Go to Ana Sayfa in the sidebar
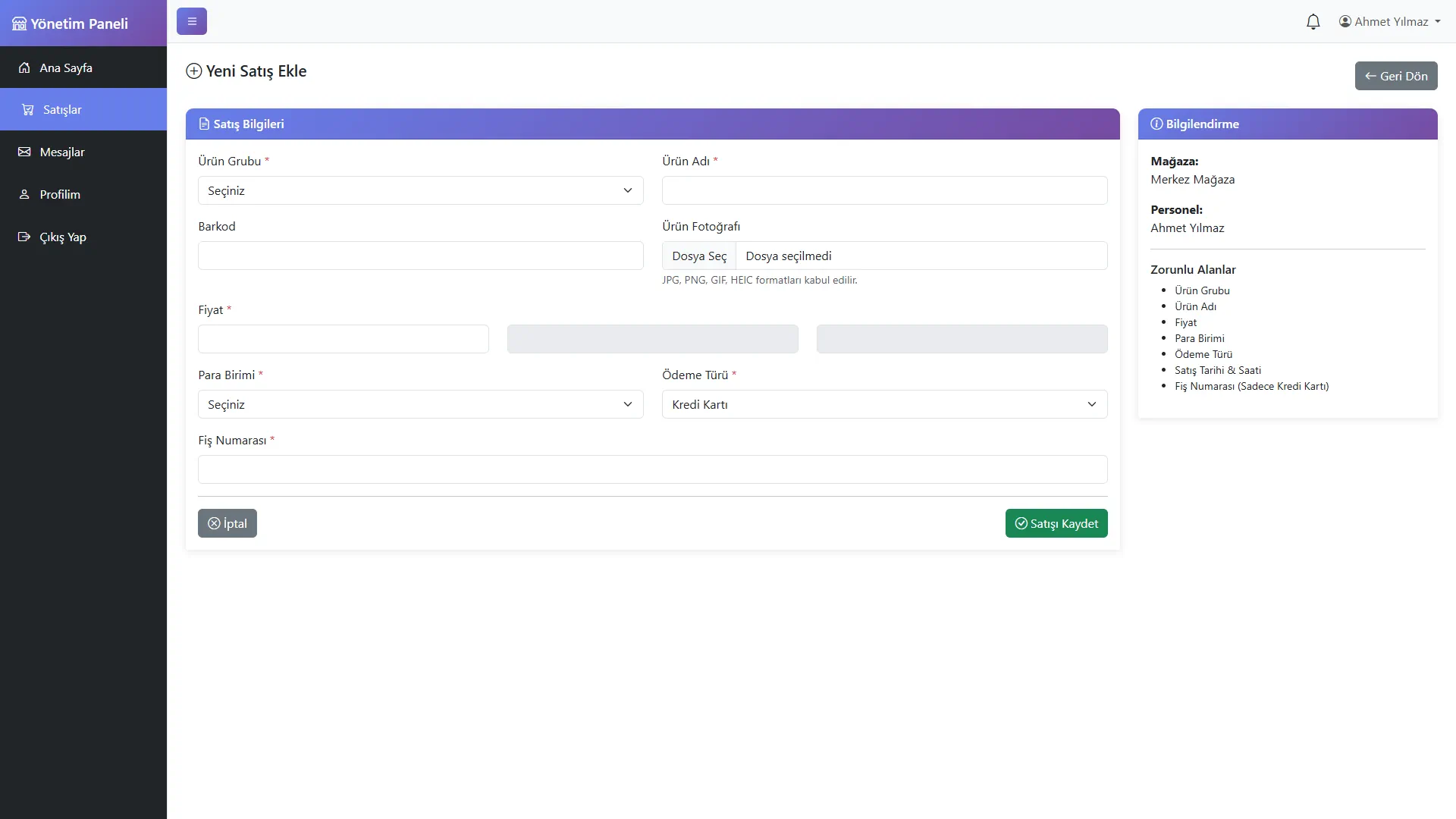Screen dimensions: 1456x819 pyautogui.click(x=83, y=67)
